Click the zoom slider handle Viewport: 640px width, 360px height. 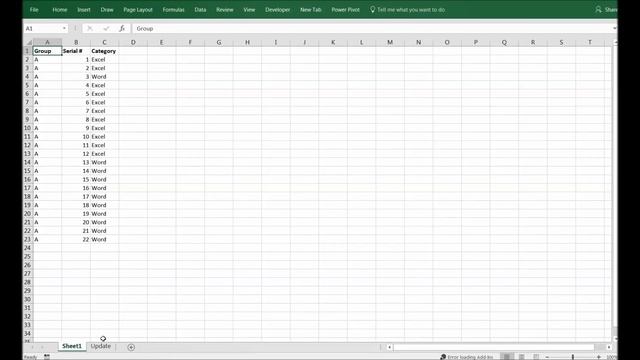click(x=573, y=357)
